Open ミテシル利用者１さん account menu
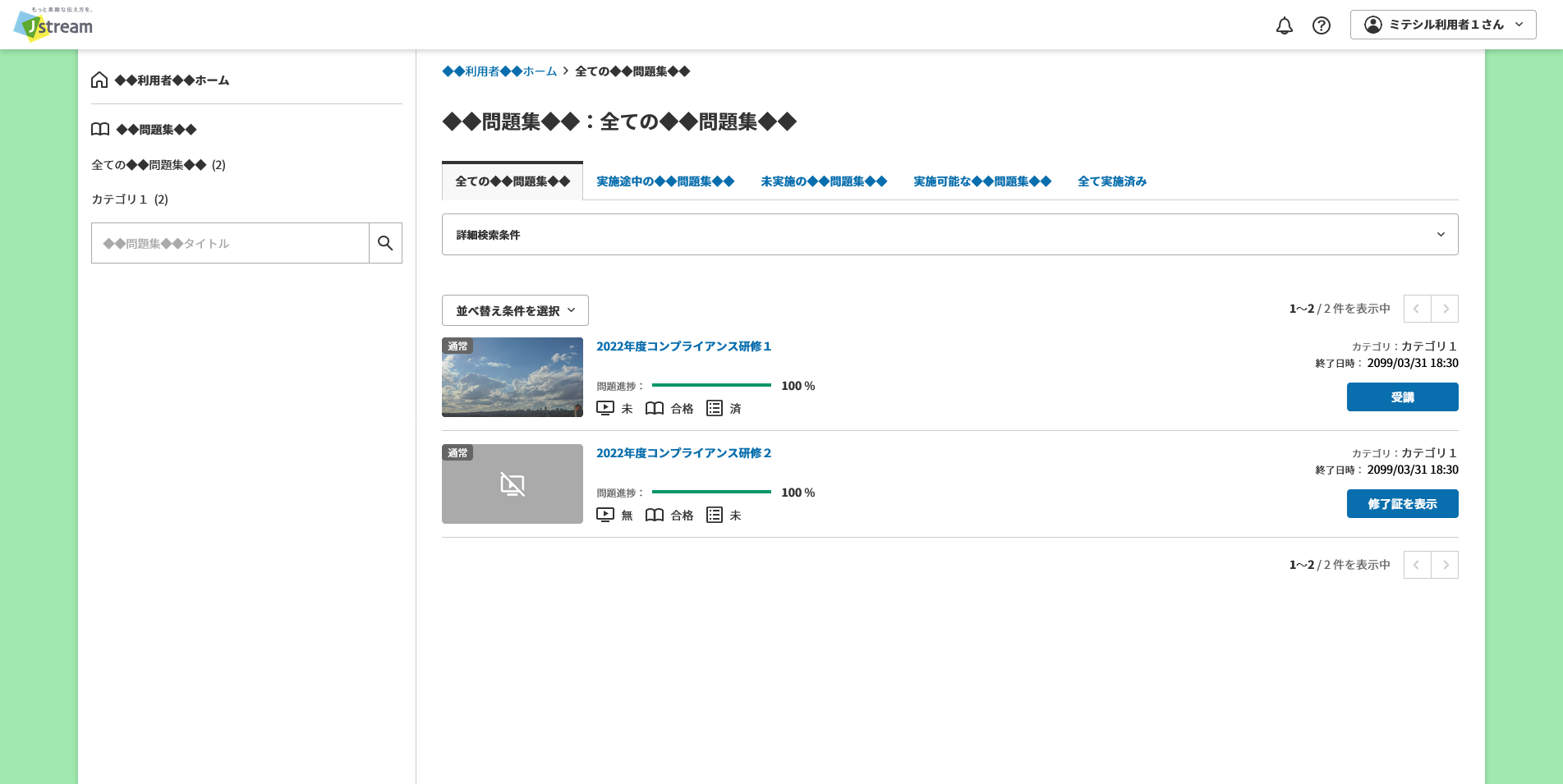This screenshot has height=784, width=1563. pos(1443,25)
